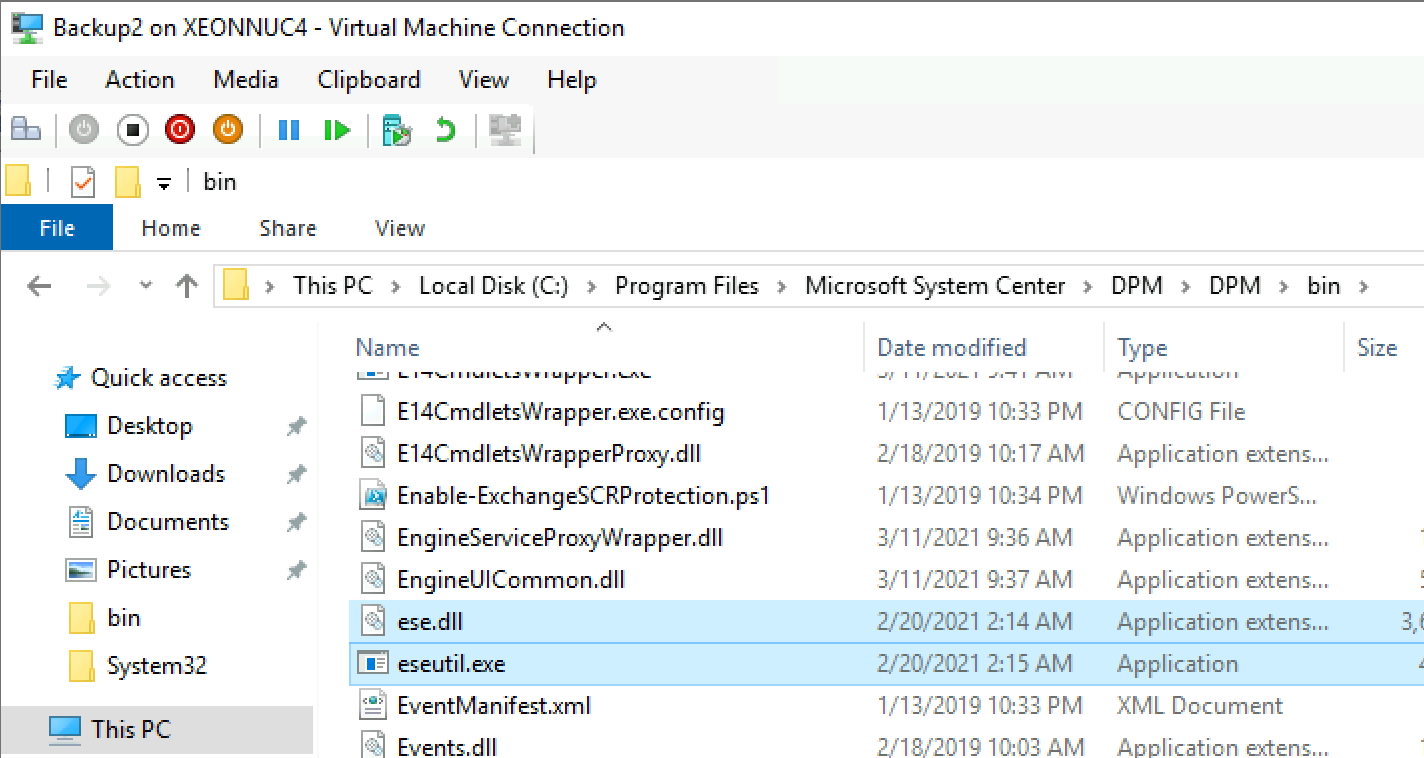This screenshot has width=1424, height=758.
Task: Select Enable-ExchangeSCRProtection.ps1 file
Action: pyautogui.click(x=583, y=495)
